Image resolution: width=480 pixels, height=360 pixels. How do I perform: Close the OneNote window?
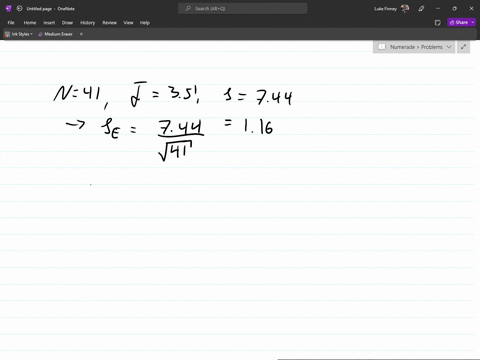pos(471,9)
